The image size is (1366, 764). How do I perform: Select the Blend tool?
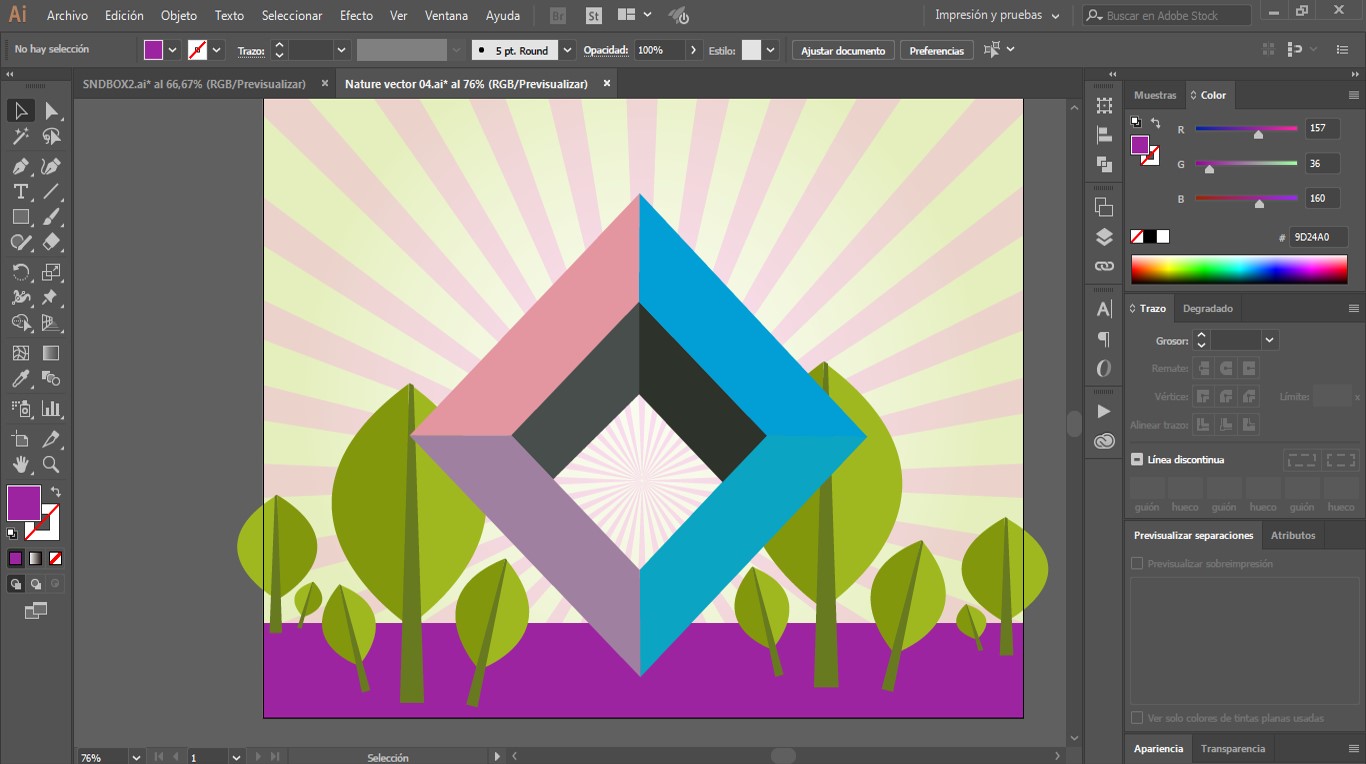click(51, 379)
